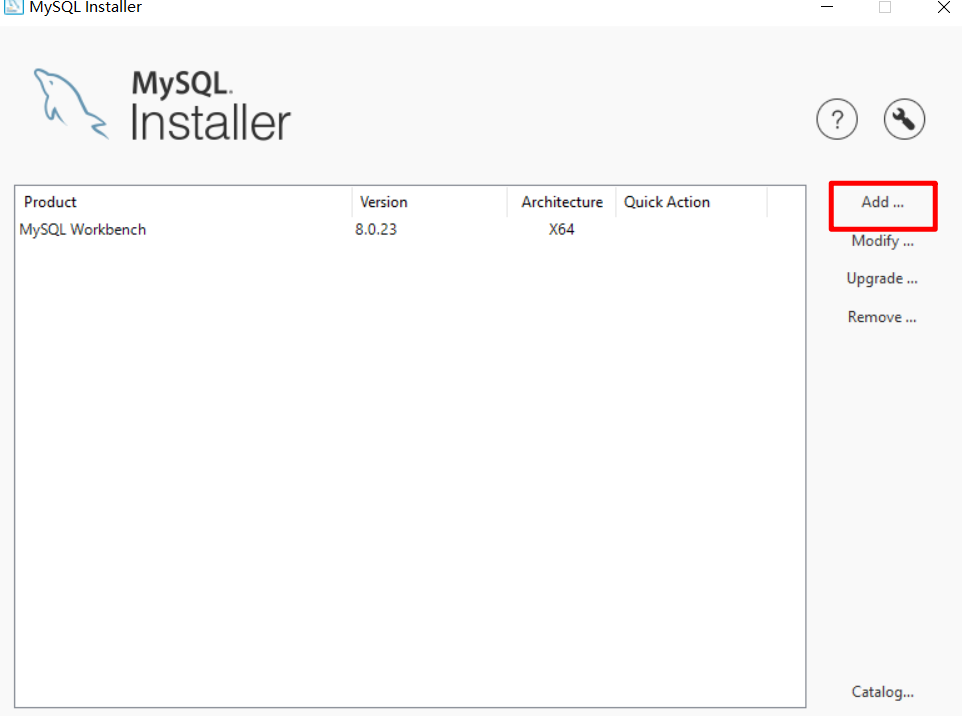
Task: Open the help question mark icon
Action: point(837,119)
